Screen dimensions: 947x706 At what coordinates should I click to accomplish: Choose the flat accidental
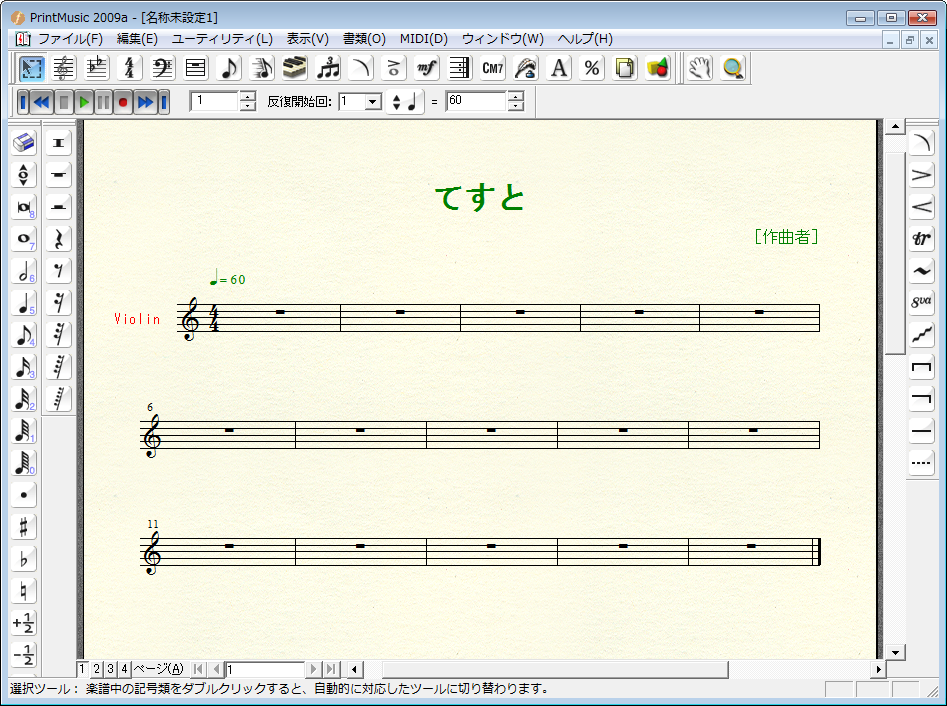tap(24, 559)
